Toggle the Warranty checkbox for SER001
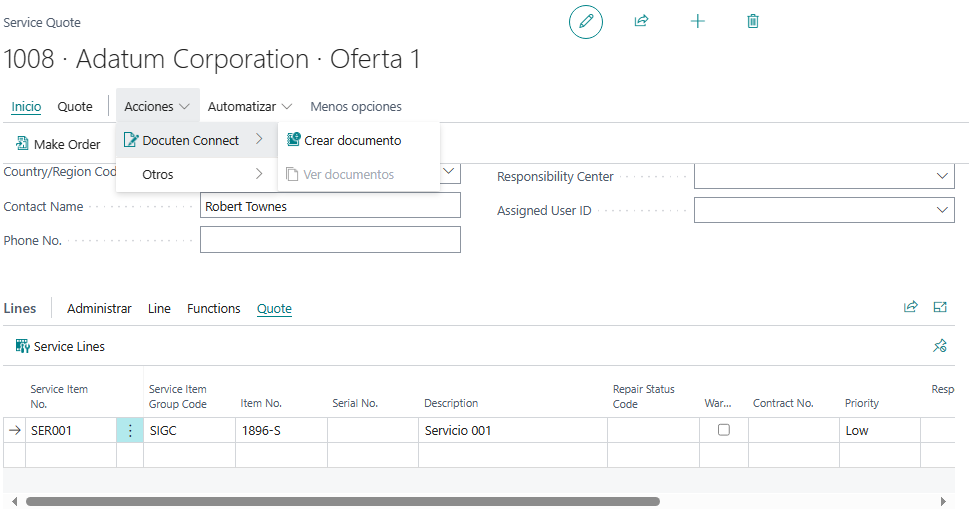 [x=724, y=430]
